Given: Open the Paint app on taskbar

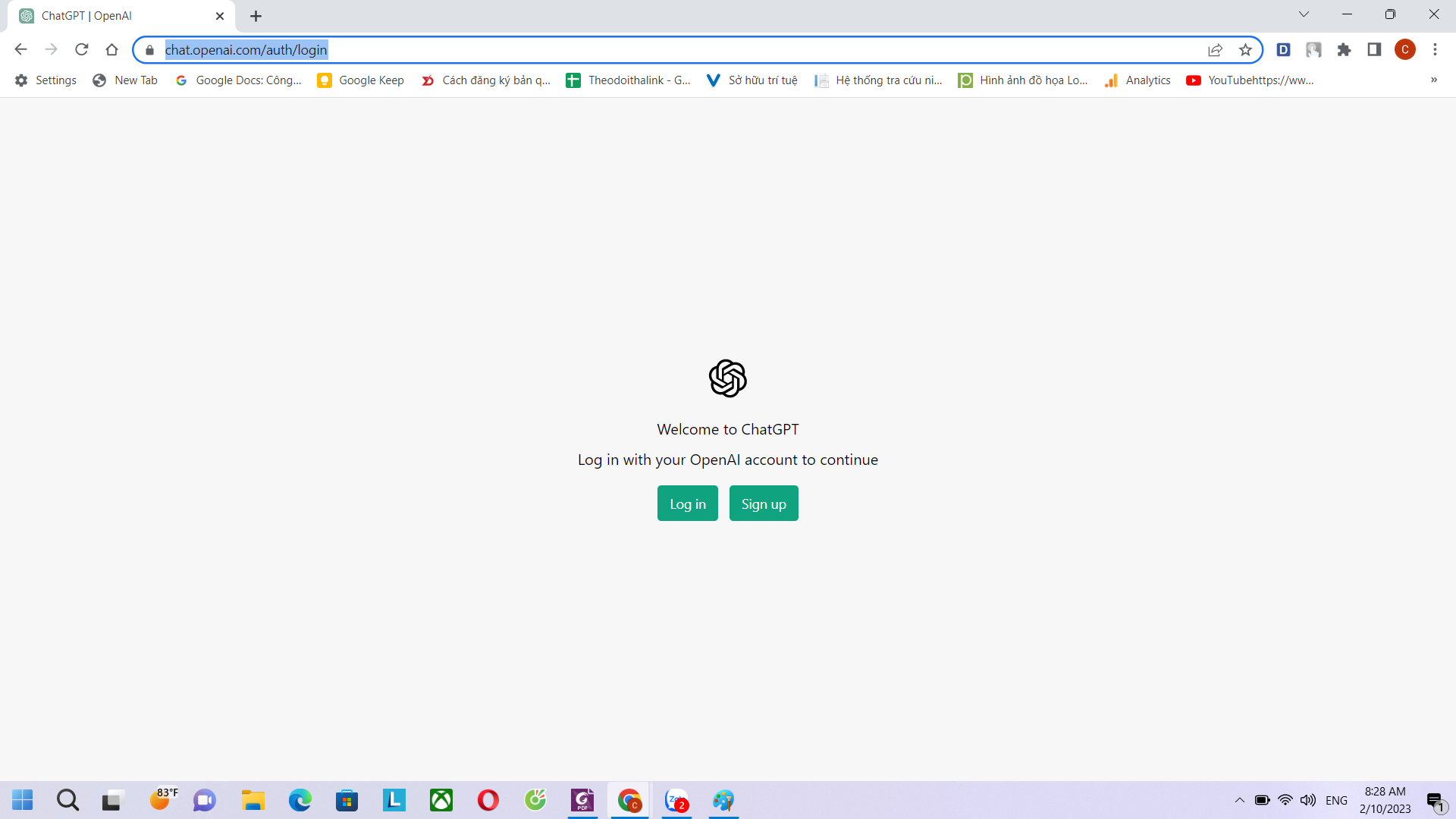Looking at the screenshot, I should tap(723, 800).
